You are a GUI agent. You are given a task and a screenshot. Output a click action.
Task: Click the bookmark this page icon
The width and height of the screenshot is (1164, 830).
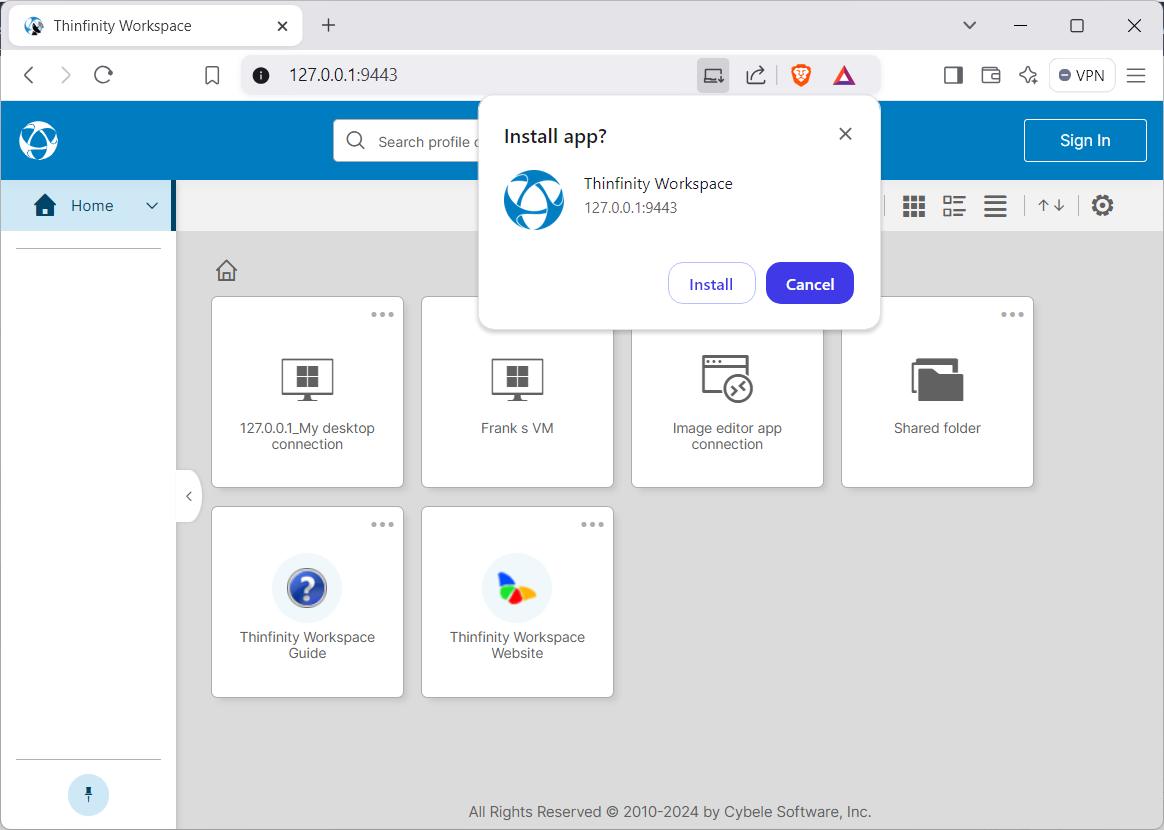point(212,75)
